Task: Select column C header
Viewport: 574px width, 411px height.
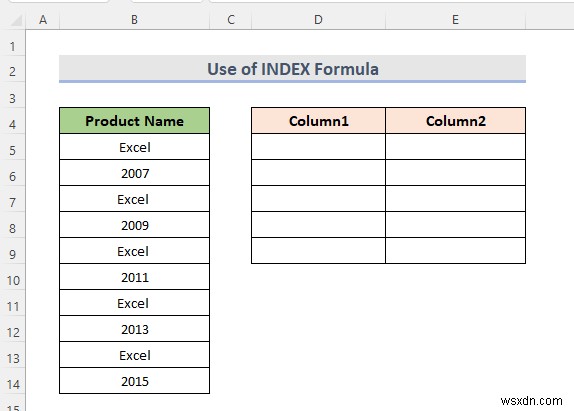Action: tap(231, 20)
